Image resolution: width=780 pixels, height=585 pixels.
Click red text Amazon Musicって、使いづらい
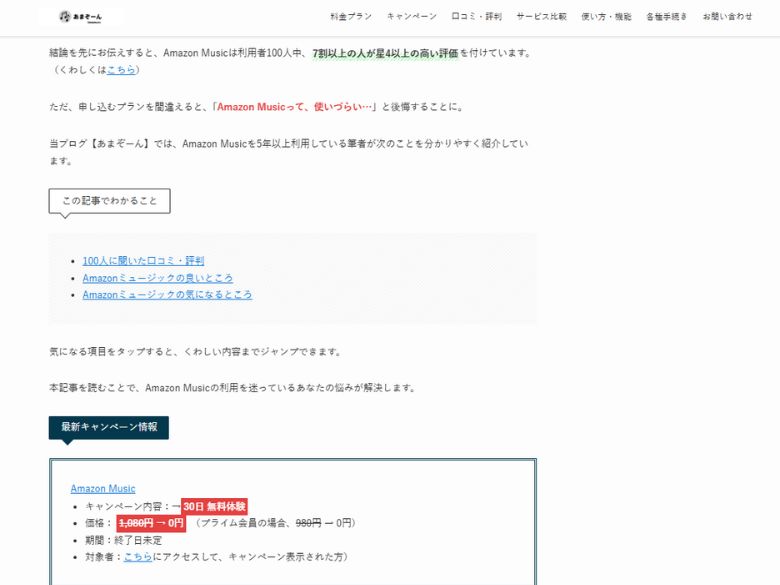(294, 107)
